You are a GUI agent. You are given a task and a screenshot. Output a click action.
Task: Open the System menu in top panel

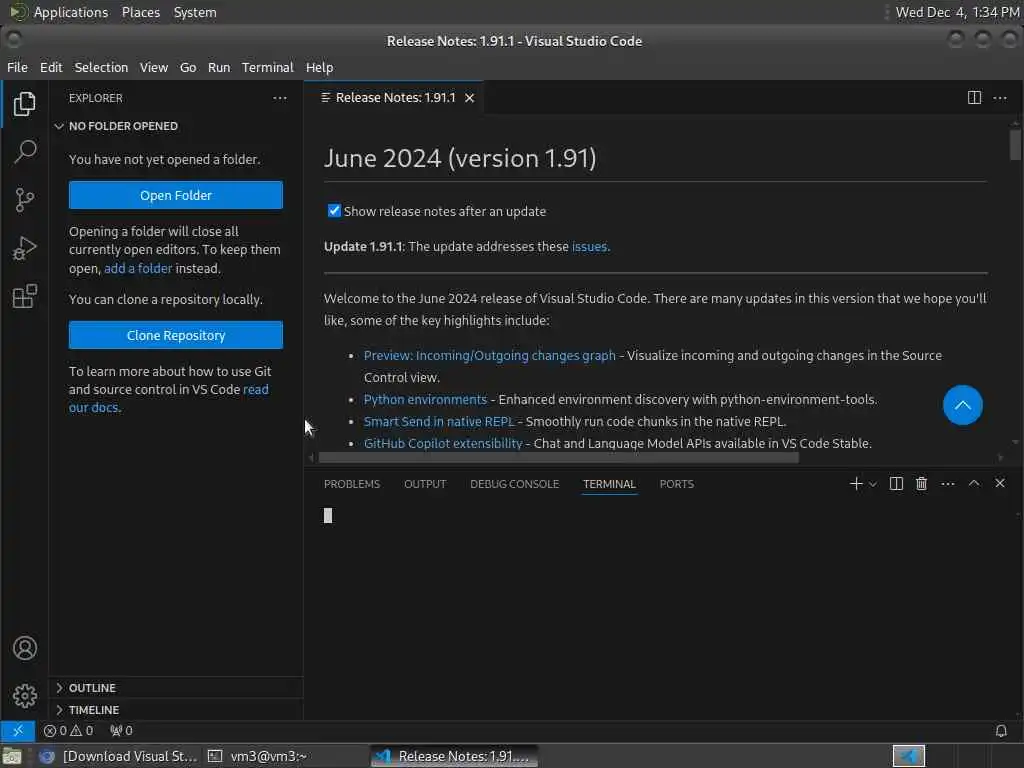click(195, 12)
